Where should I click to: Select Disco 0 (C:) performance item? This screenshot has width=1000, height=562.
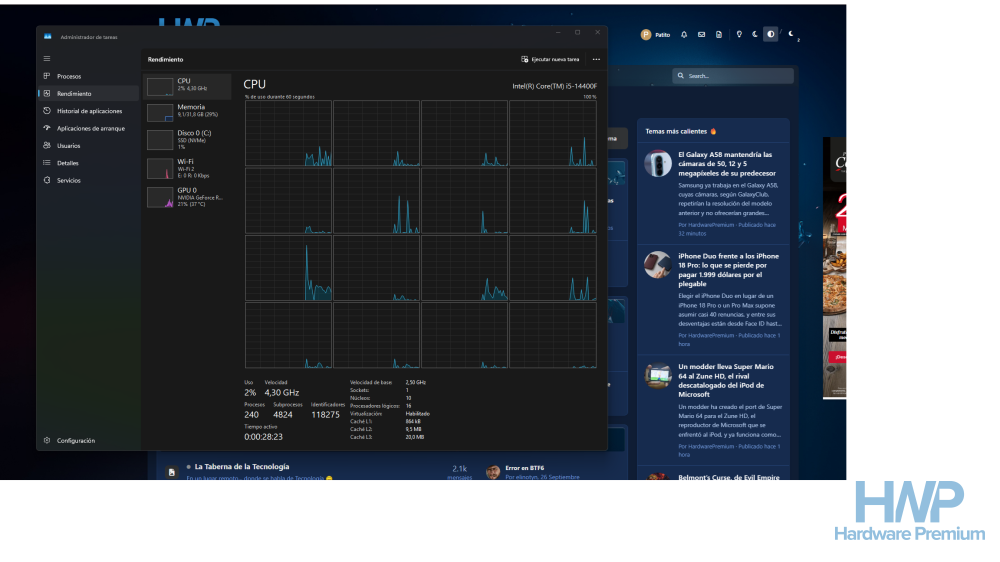coord(188,139)
